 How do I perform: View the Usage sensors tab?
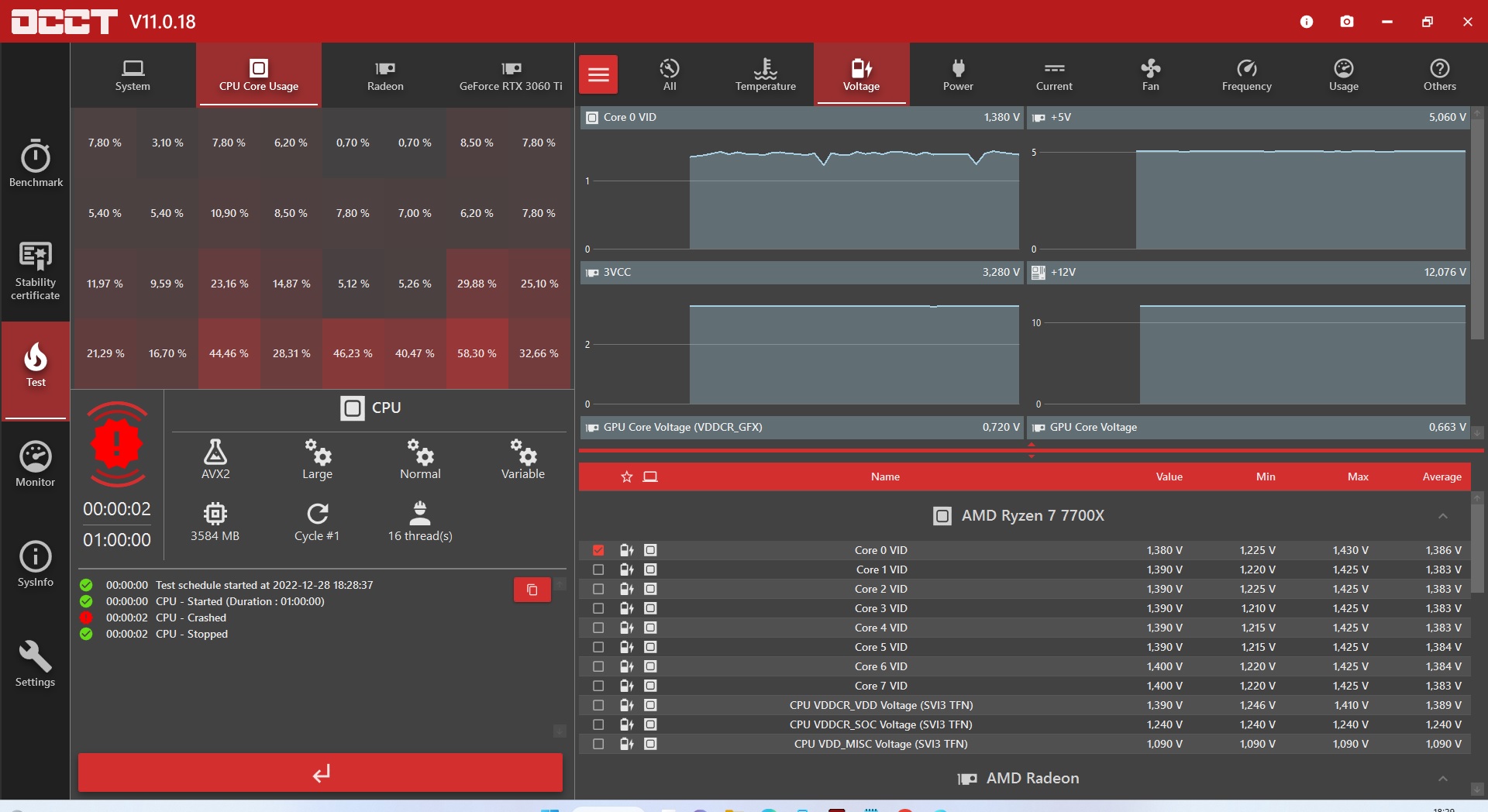point(1344,74)
